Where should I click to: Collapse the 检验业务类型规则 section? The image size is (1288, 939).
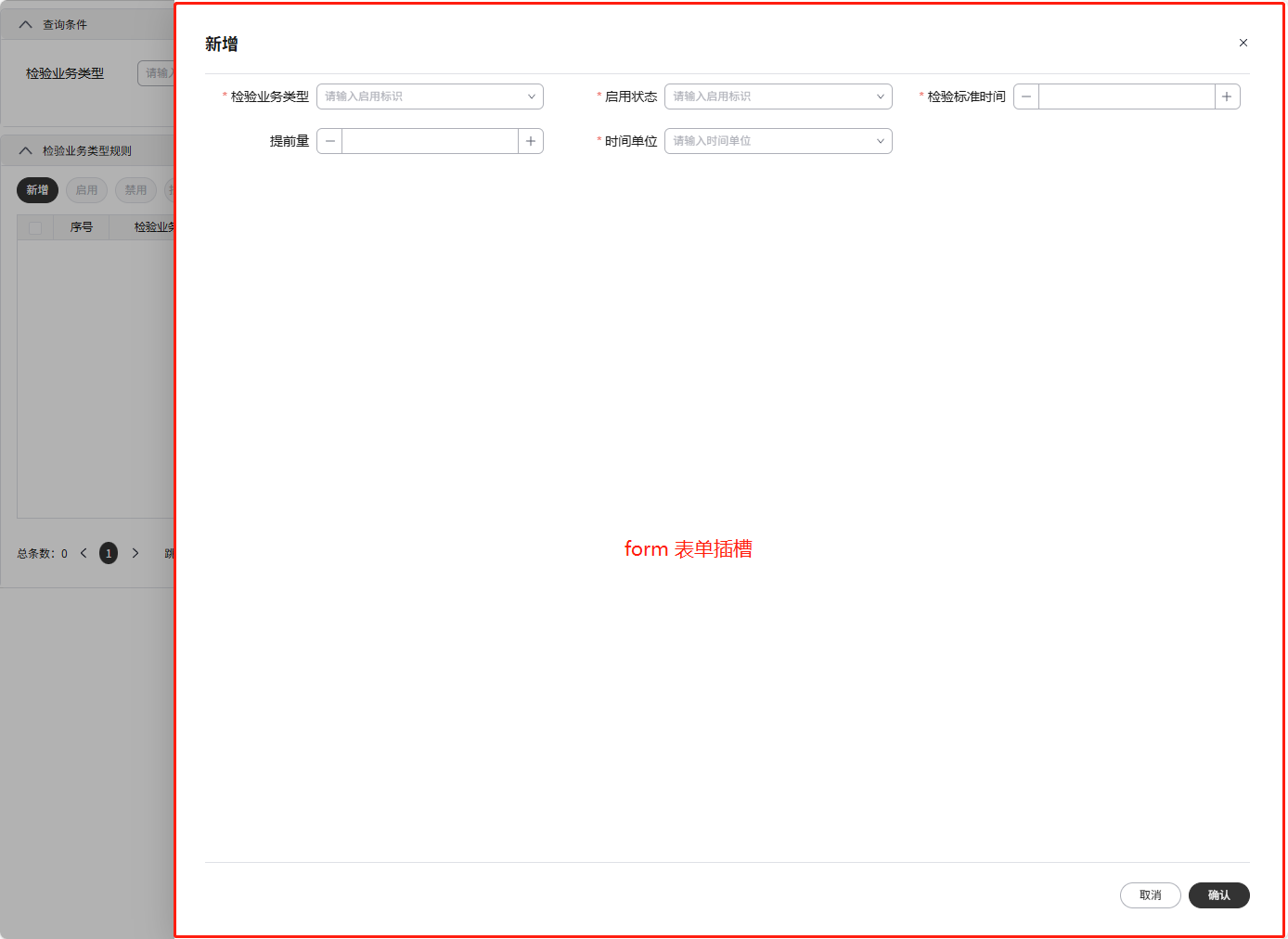25,149
